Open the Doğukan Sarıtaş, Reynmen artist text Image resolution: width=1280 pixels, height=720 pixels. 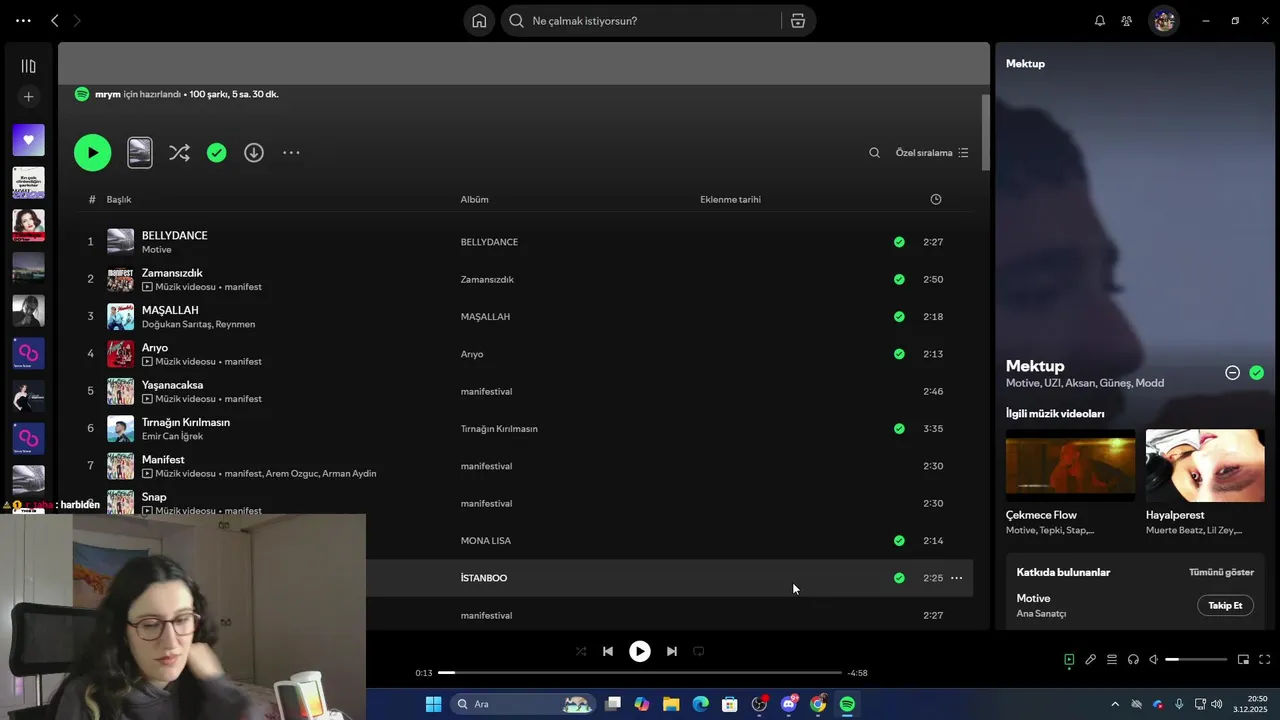tap(198, 324)
